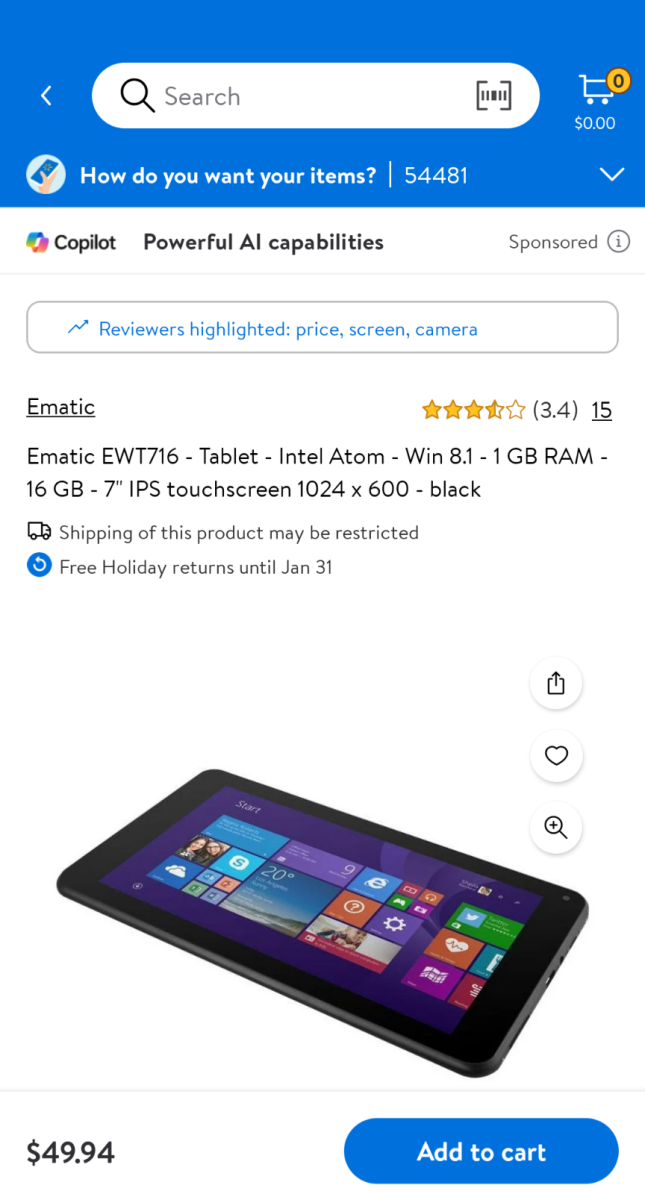Tap the share product icon
This screenshot has width=645, height=1200.
(556, 683)
